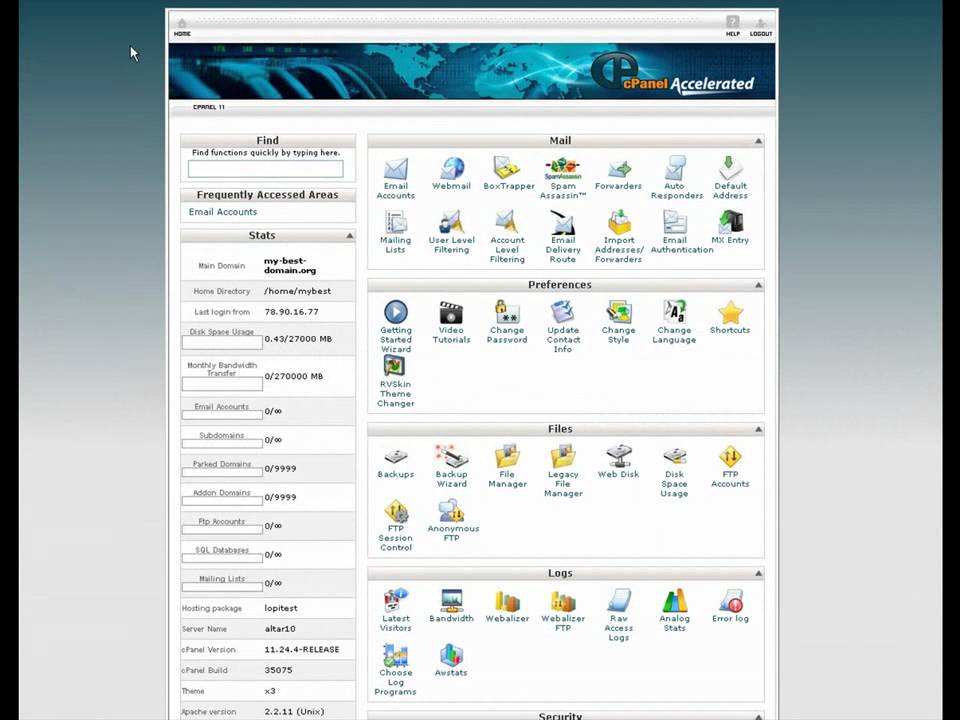Open Email Accounts under Frequently Accessed Areas

[x=223, y=212]
